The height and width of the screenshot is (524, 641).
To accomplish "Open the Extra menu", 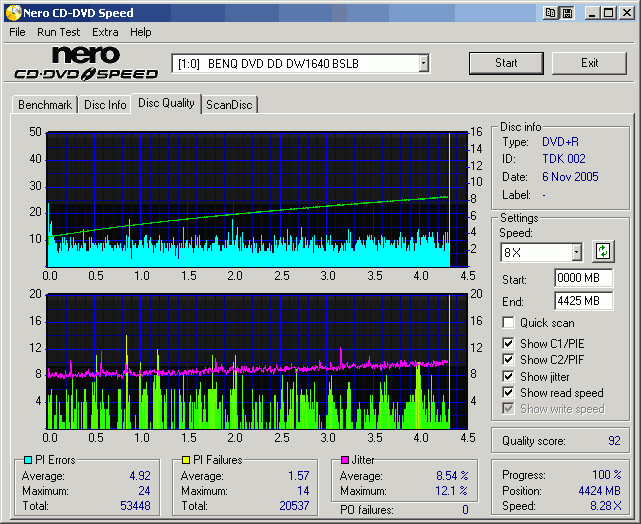I will [105, 32].
